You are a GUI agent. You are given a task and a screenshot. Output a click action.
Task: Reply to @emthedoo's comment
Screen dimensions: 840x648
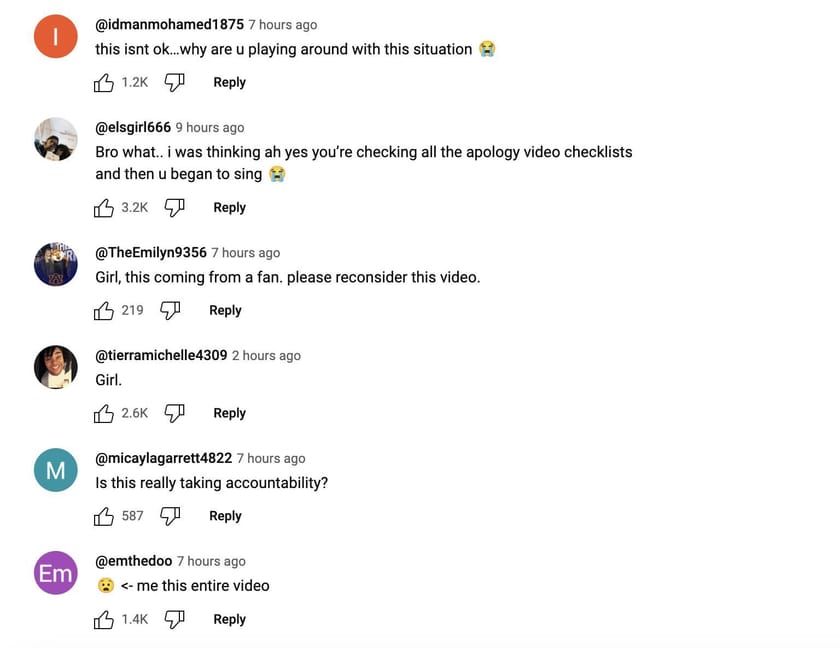point(229,620)
